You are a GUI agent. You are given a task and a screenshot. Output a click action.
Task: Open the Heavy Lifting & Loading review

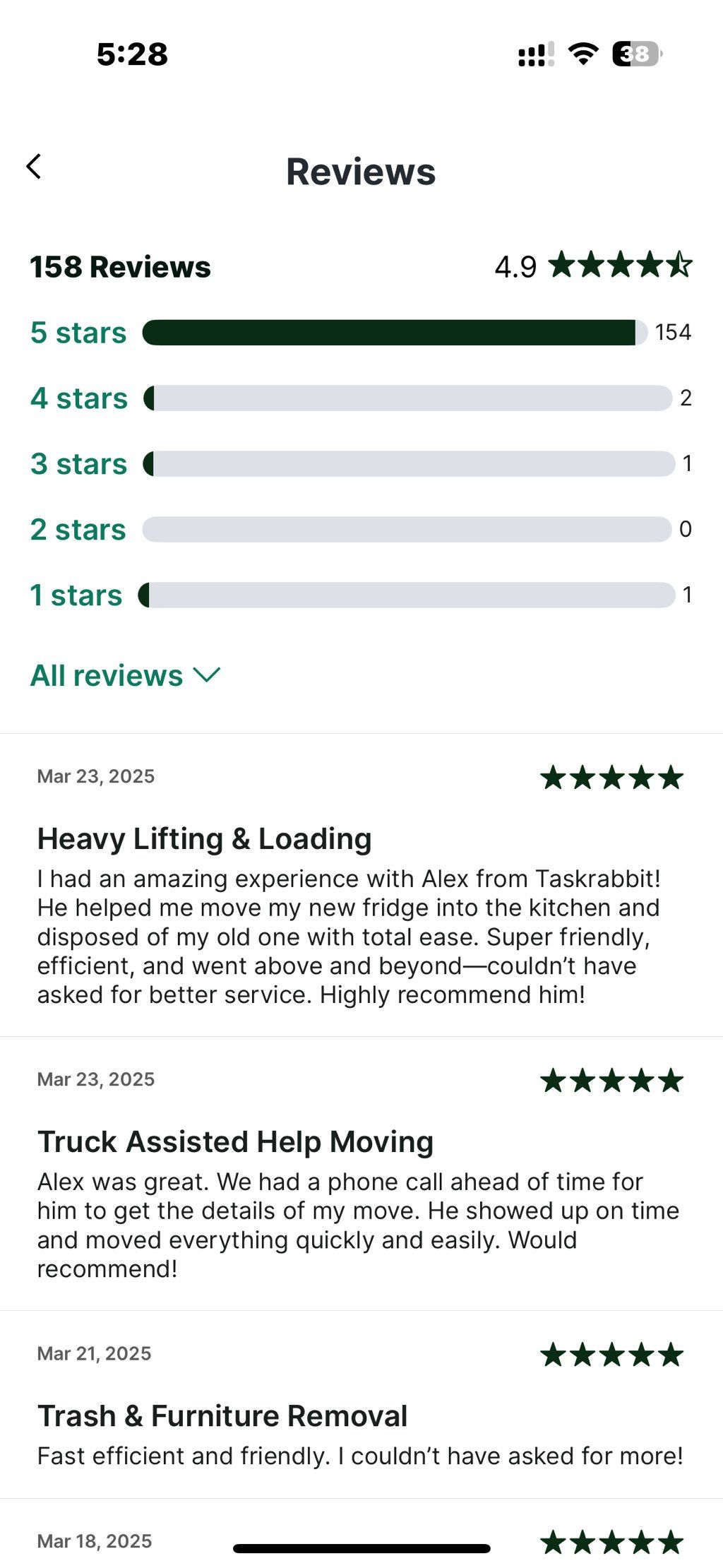point(361,885)
